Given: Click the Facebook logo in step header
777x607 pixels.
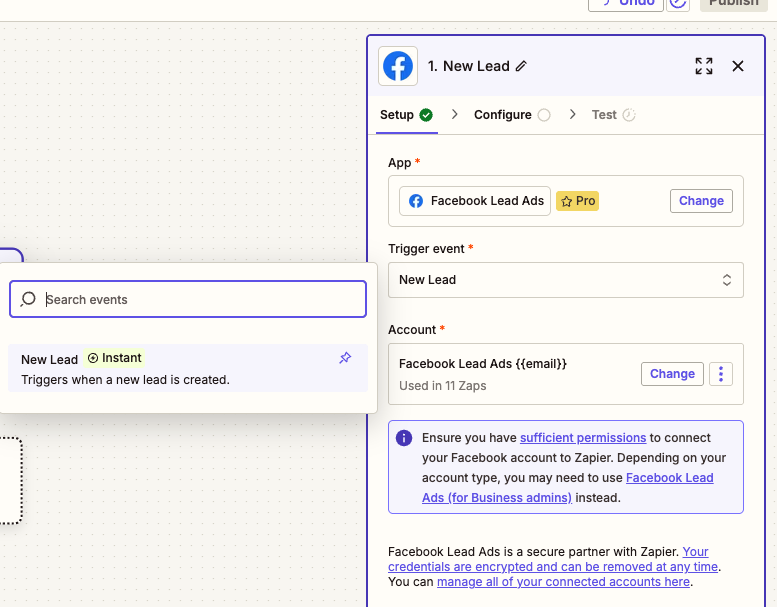Looking at the screenshot, I should [398, 66].
